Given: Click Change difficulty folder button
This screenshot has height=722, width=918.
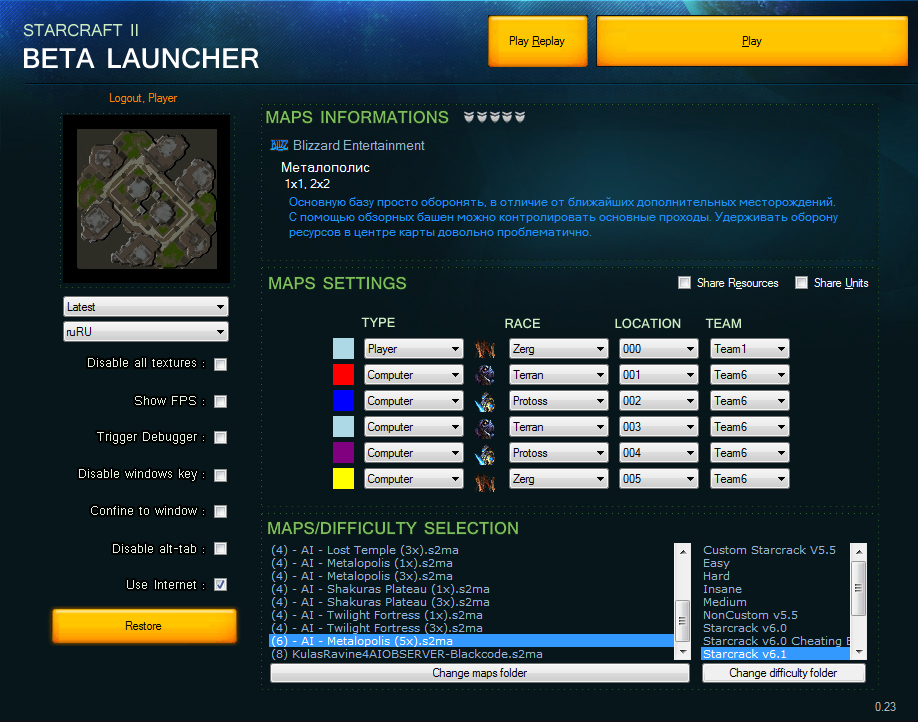Looking at the screenshot, I should point(783,673).
